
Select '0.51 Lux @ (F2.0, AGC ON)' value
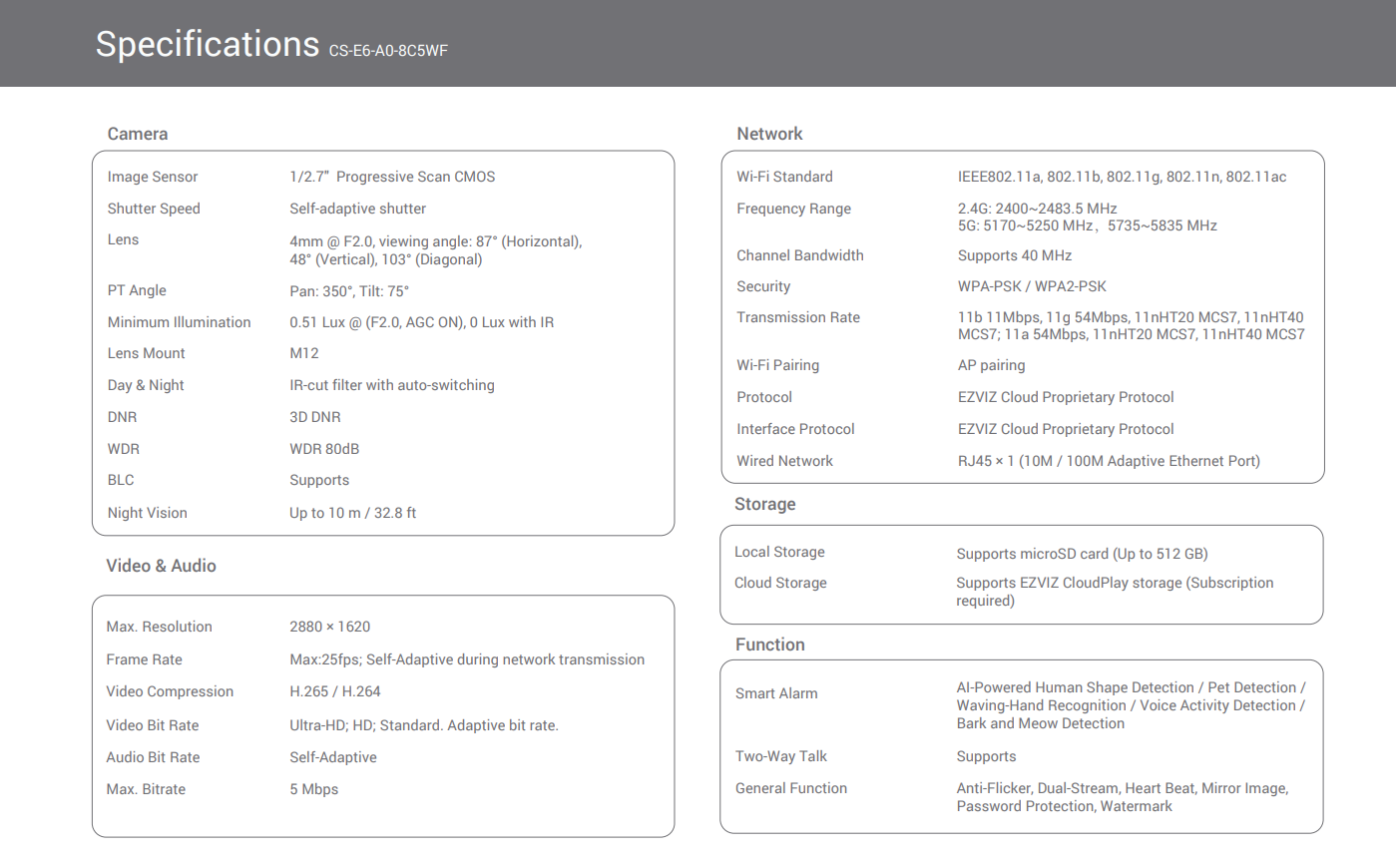tap(377, 322)
